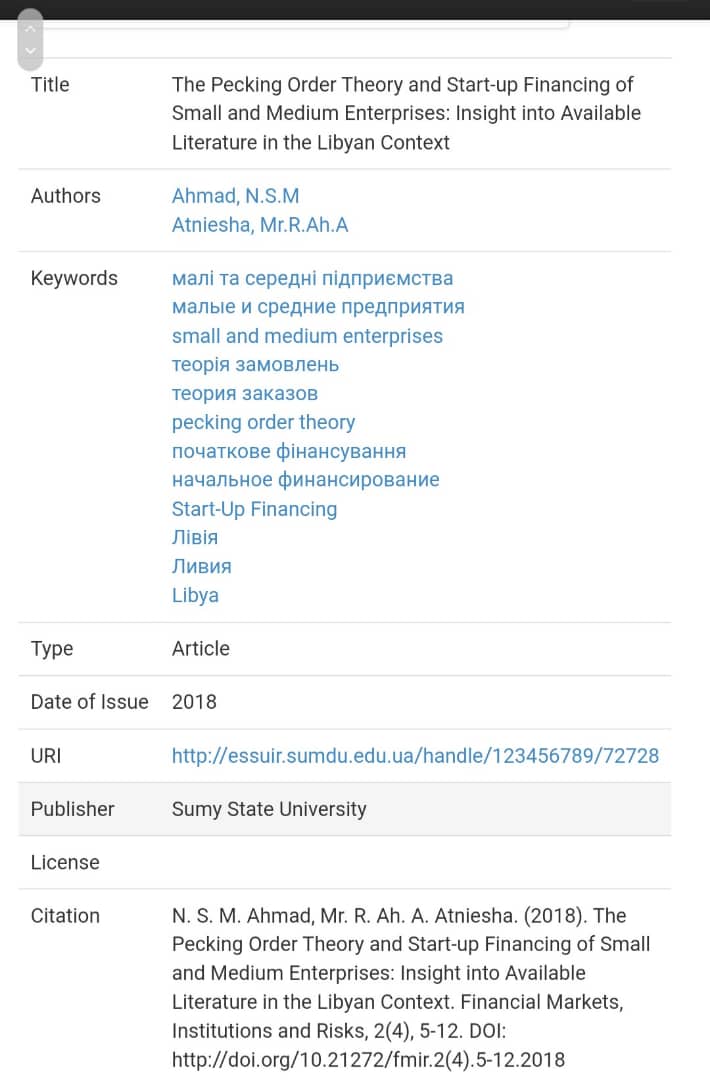Follow the essuir.sumdu.edu.ua handle URI
Viewport: 710px width, 1080px height.
415,756
